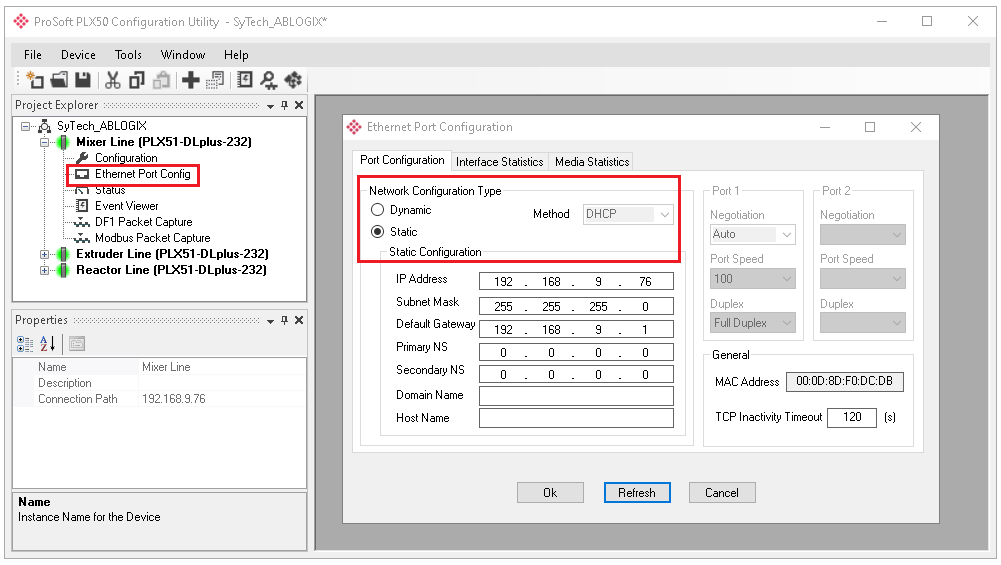Switch to Interface Statistics tab
Screen dimensions: 1001x565
[499, 162]
